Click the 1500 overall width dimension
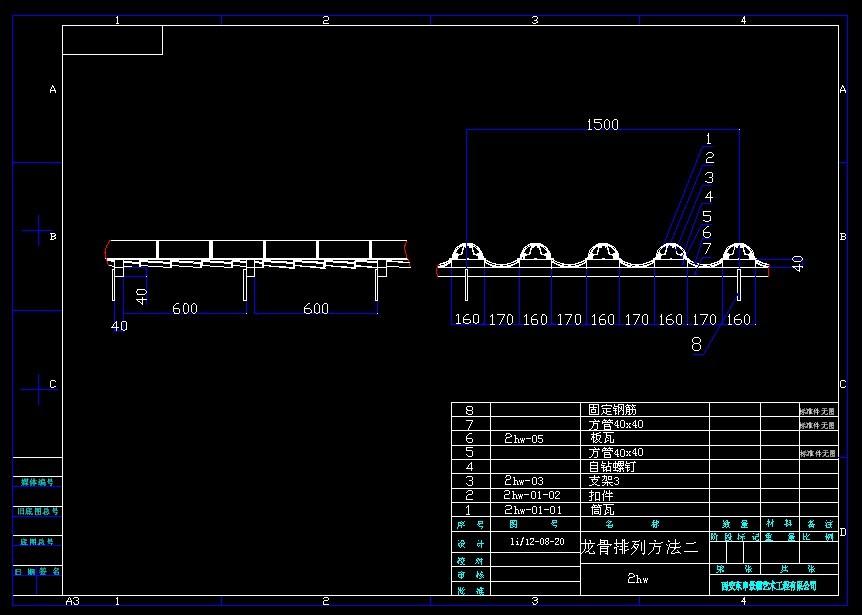 (x=602, y=125)
